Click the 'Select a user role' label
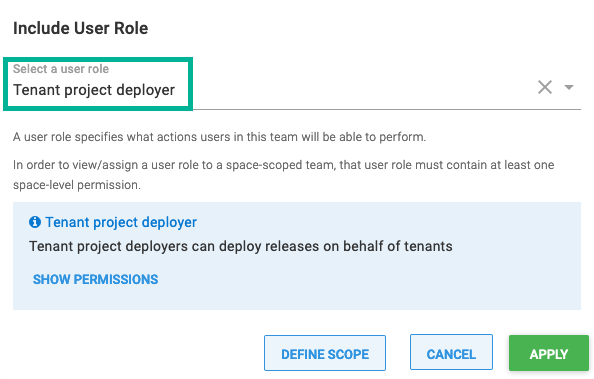This screenshot has height=379, width=594. pyautogui.click(x=61, y=69)
